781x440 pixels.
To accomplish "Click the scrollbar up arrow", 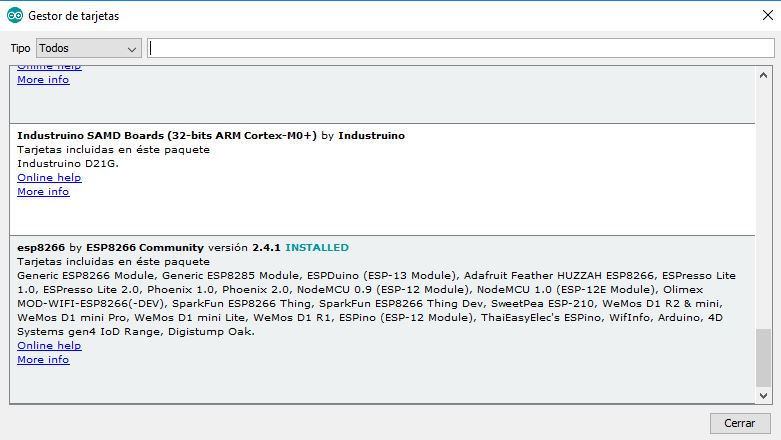I will click(x=763, y=75).
